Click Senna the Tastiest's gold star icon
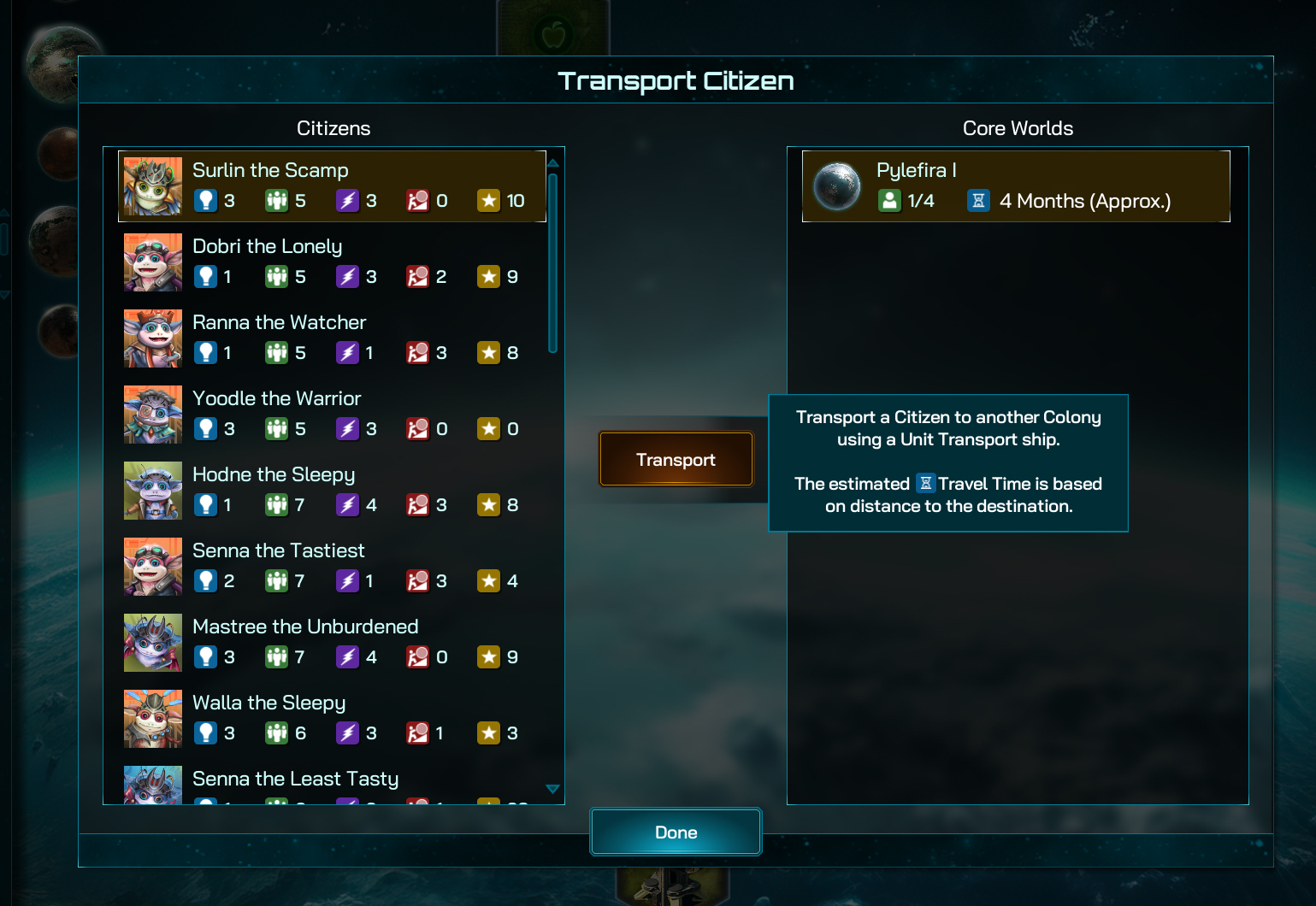1316x906 pixels. point(488,580)
